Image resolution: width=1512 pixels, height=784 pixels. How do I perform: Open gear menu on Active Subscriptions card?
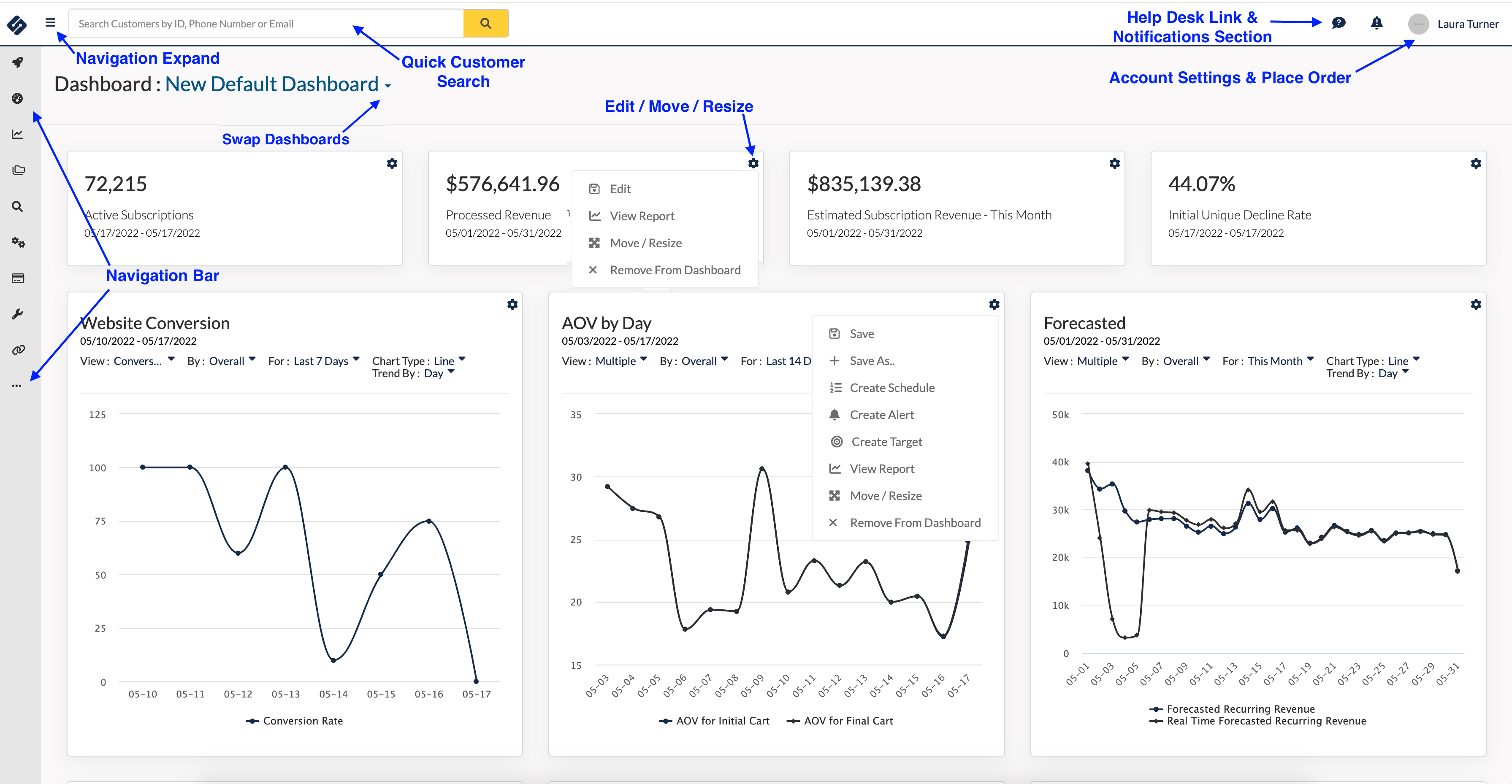pyautogui.click(x=392, y=164)
